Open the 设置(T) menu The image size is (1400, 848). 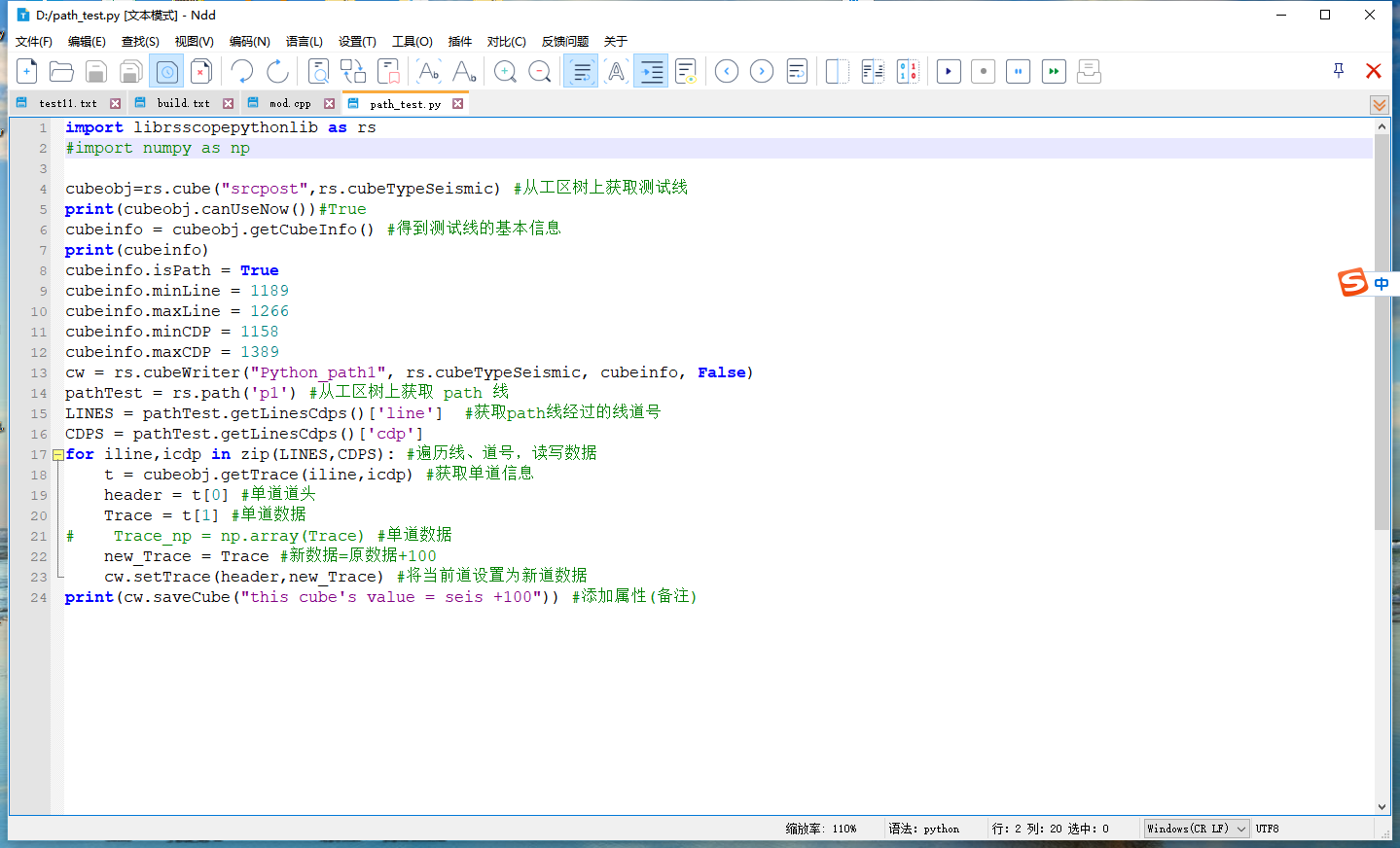(357, 41)
